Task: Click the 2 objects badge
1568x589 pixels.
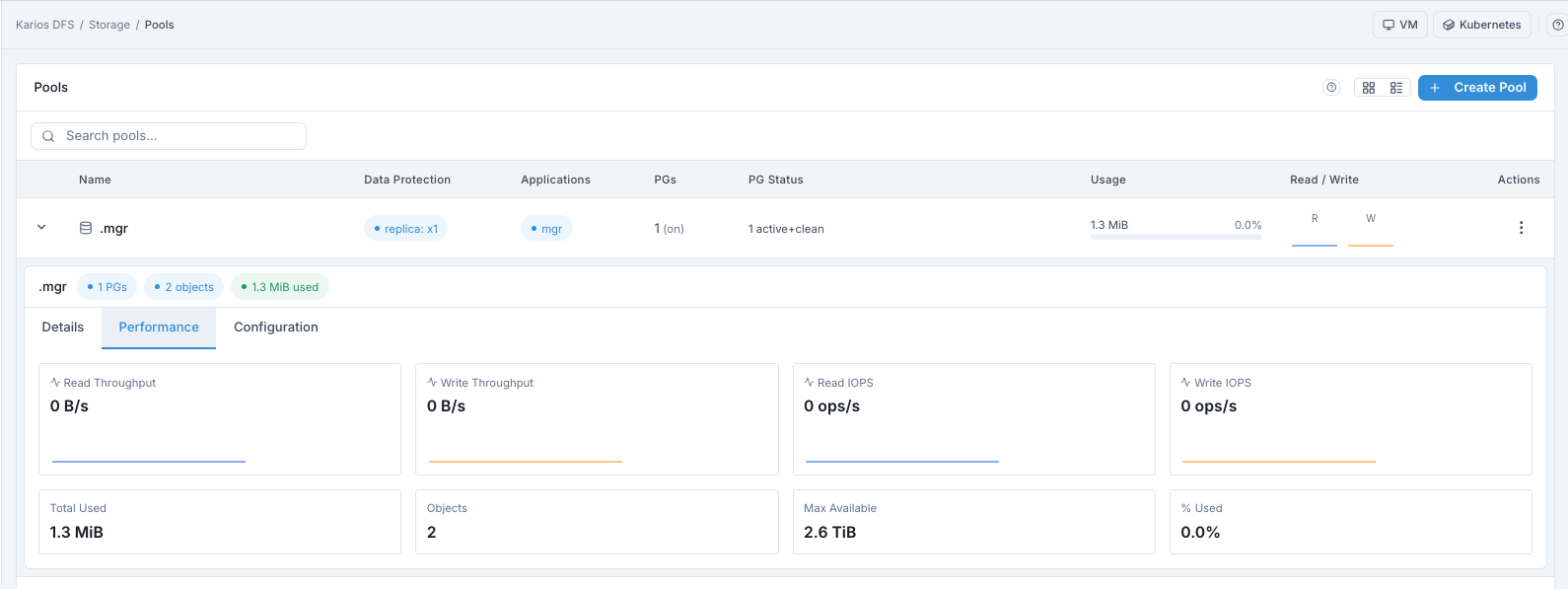Action: (183, 287)
